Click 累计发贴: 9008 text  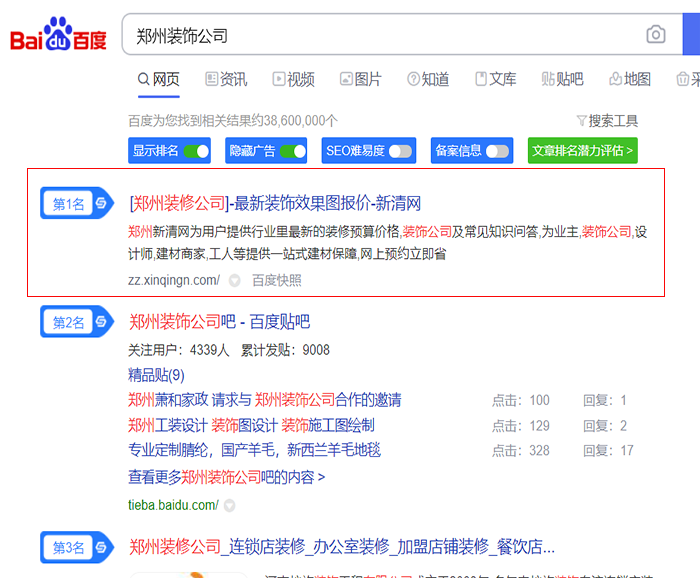point(285,350)
